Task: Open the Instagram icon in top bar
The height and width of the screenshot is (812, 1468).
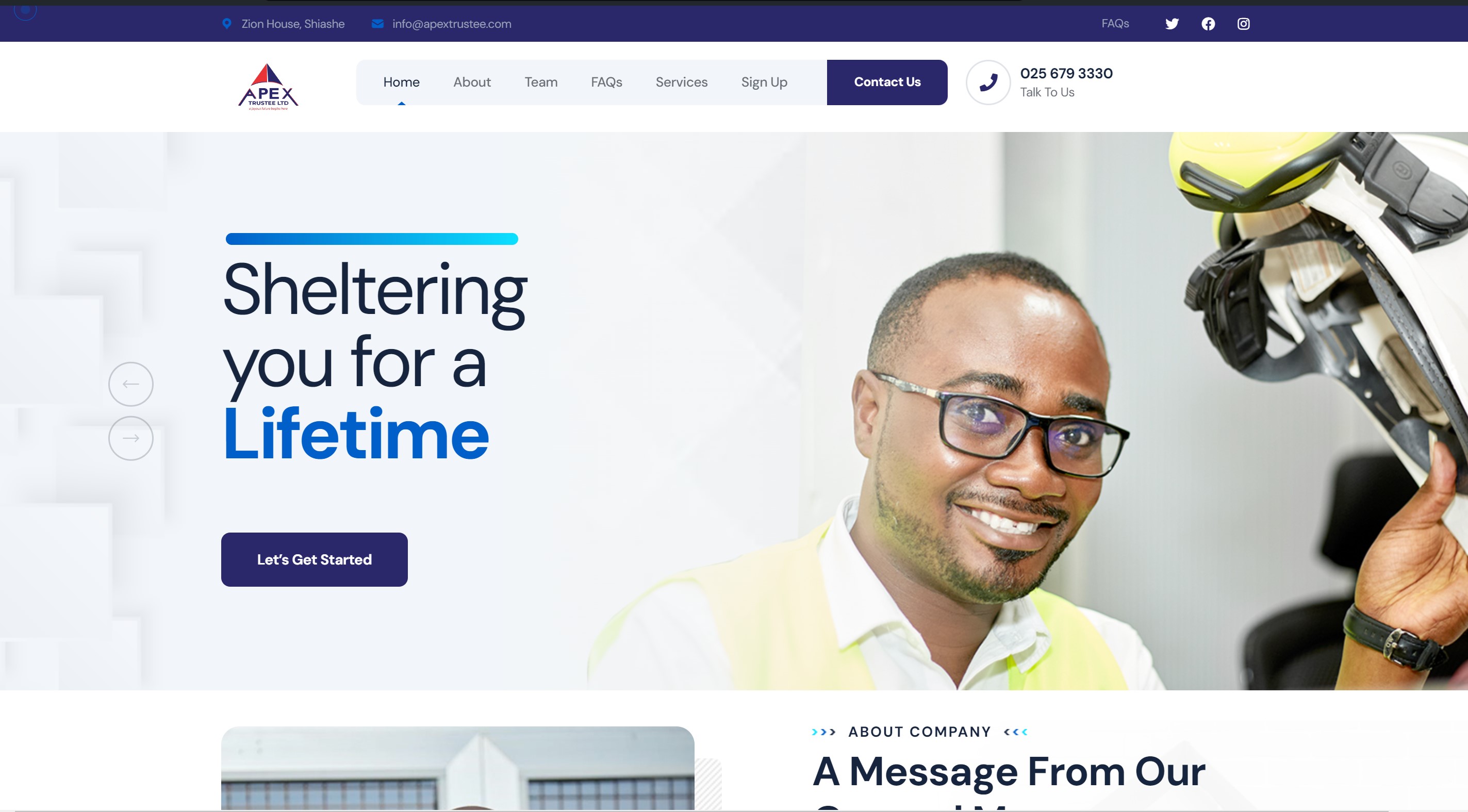Action: pyautogui.click(x=1244, y=24)
